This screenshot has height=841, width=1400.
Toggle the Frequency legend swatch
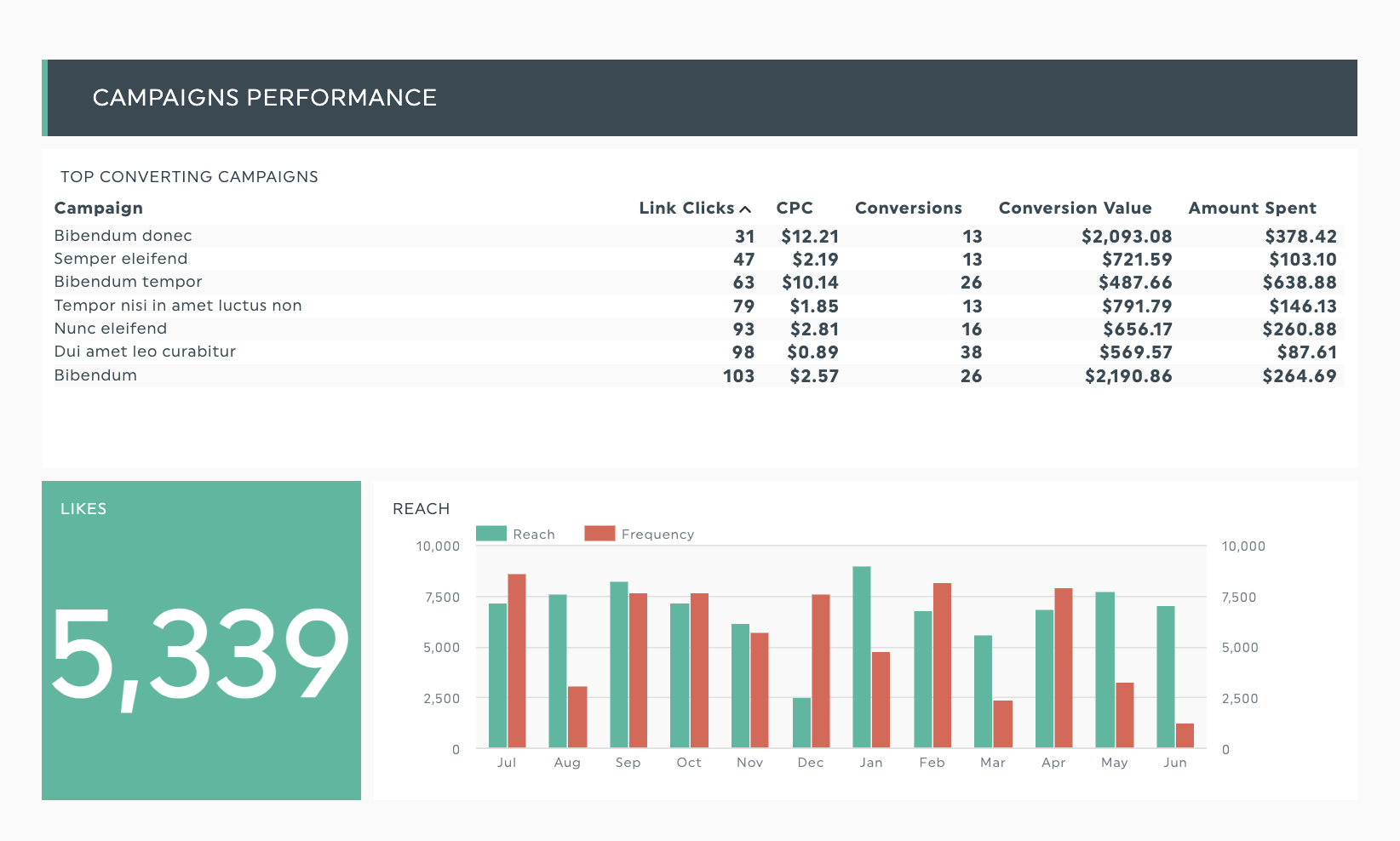tap(600, 534)
